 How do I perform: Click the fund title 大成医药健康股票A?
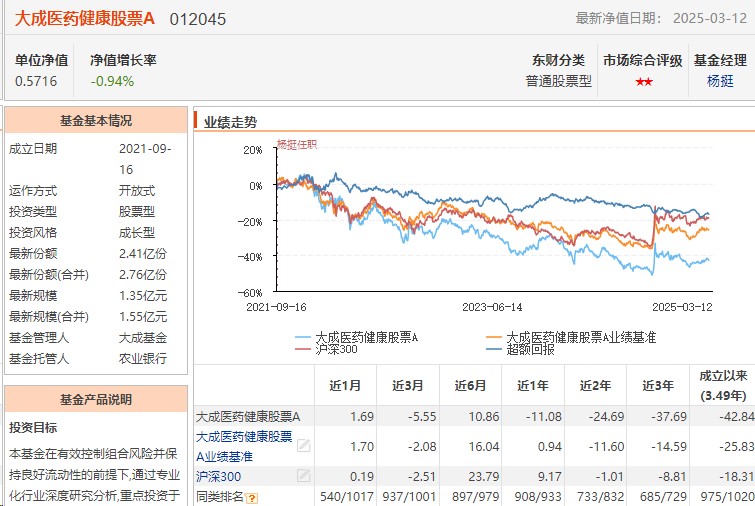[x=85, y=19]
